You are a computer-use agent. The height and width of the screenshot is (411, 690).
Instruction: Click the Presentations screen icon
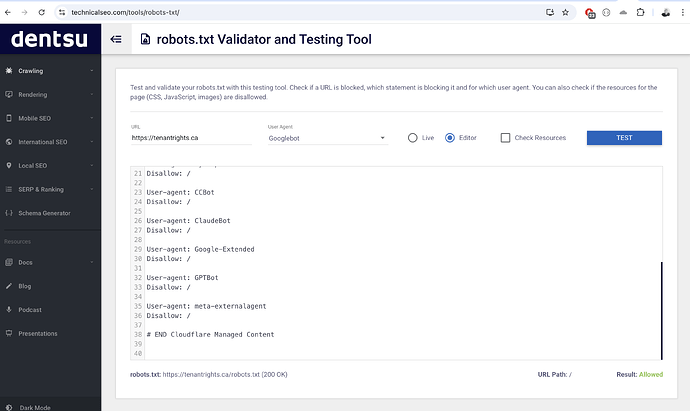[9, 333]
